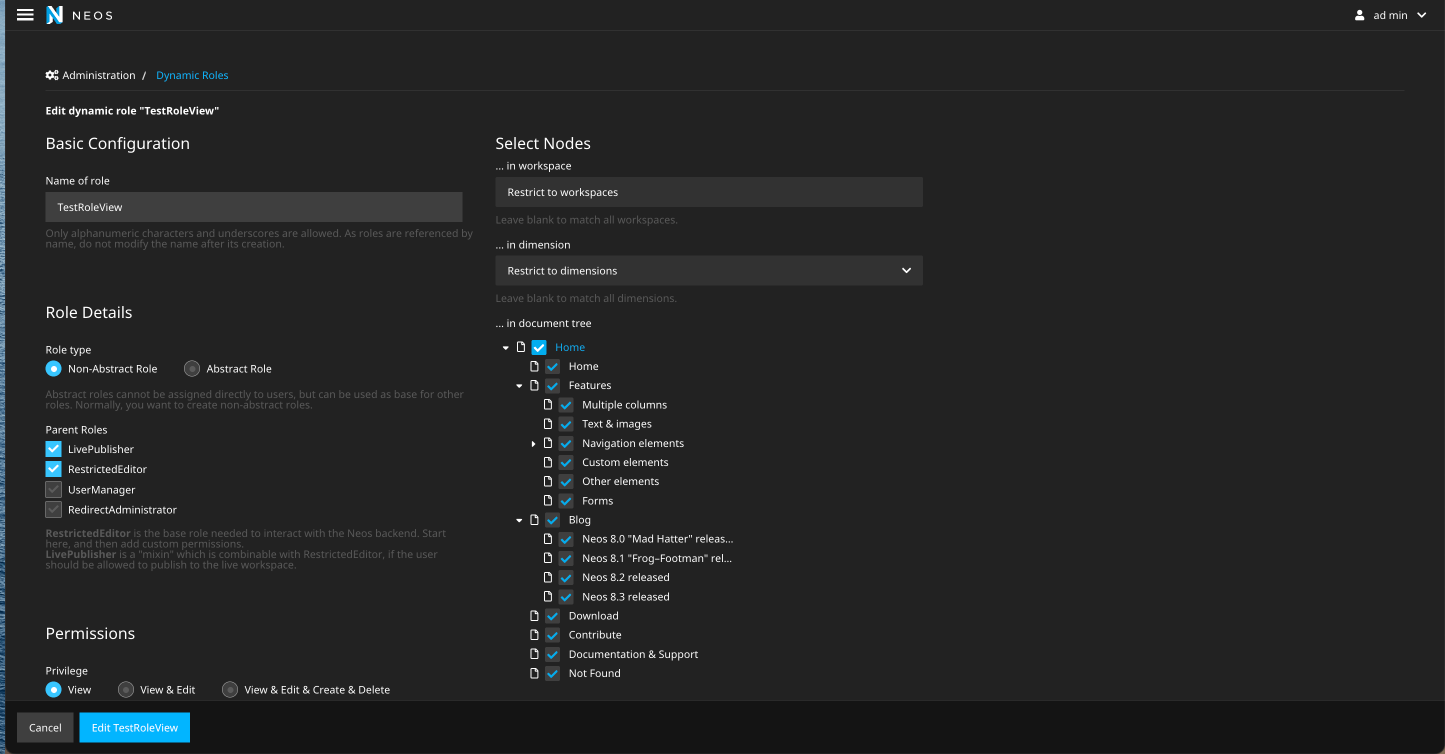Choose the View & Edit privilege

coord(126,690)
